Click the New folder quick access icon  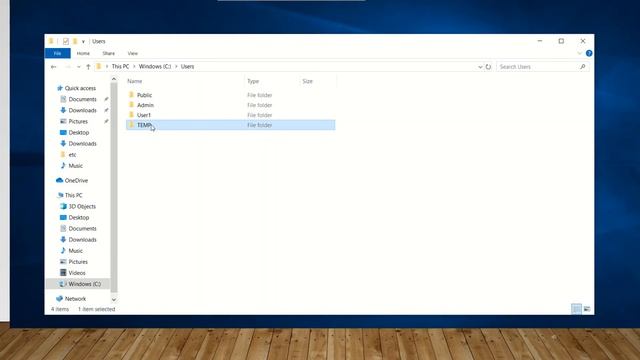[75, 41]
